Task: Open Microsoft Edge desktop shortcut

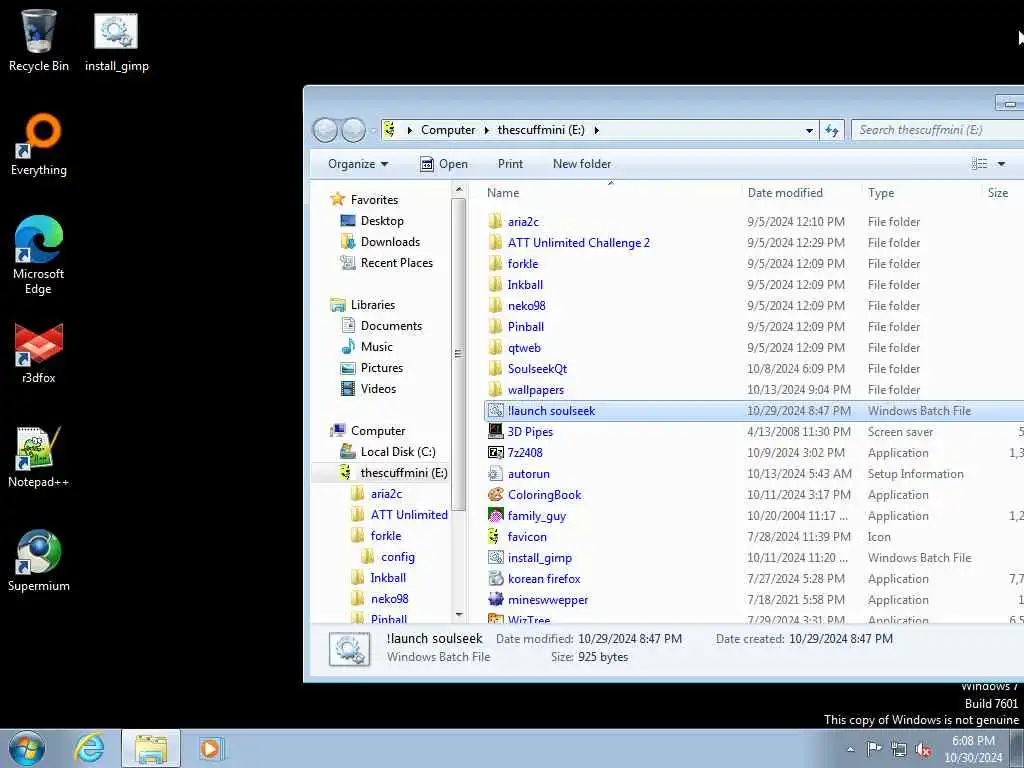Action: (x=39, y=255)
